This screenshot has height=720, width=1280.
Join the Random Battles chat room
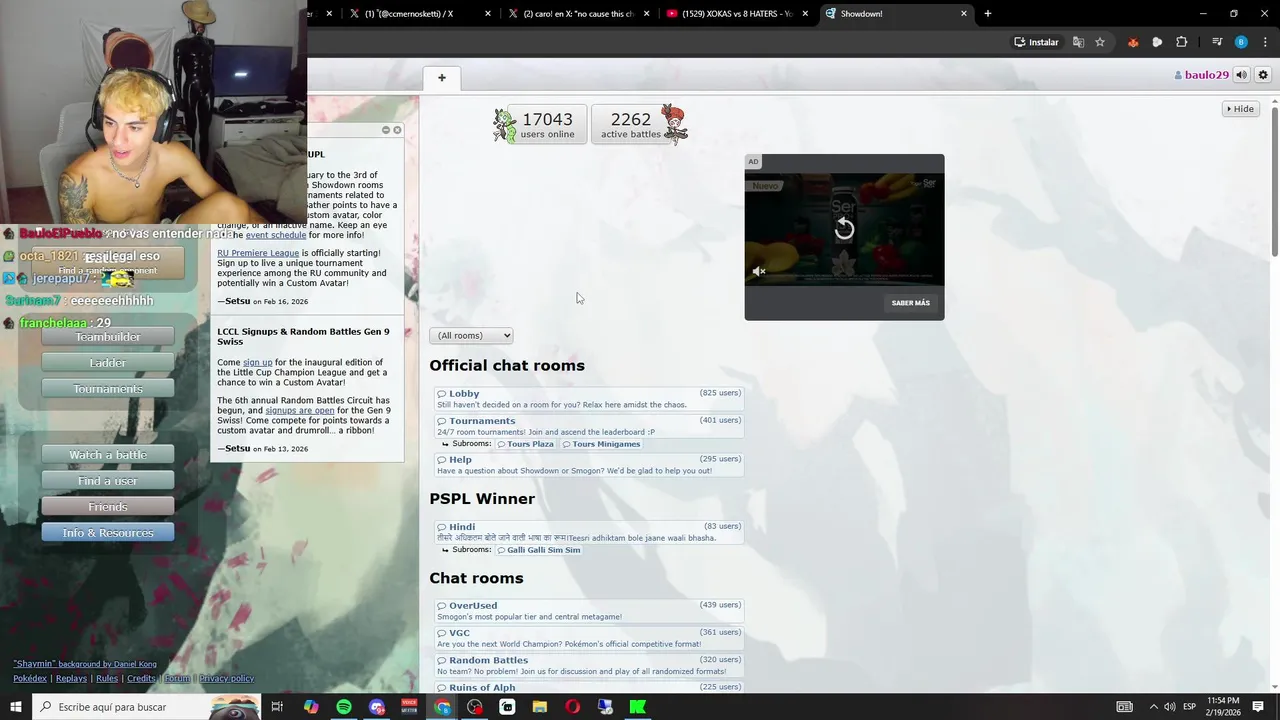pyautogui.click(x=589, y=665)
